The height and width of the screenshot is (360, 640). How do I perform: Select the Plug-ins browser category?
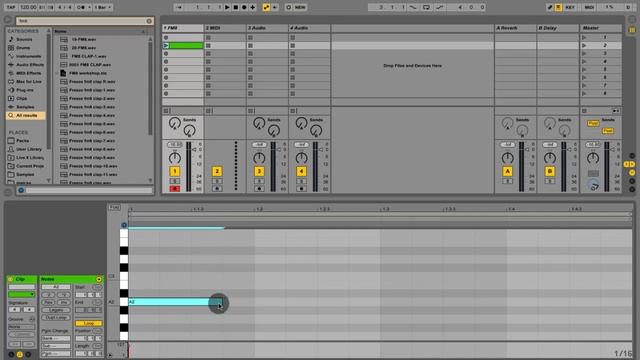[x=24, y=90]
